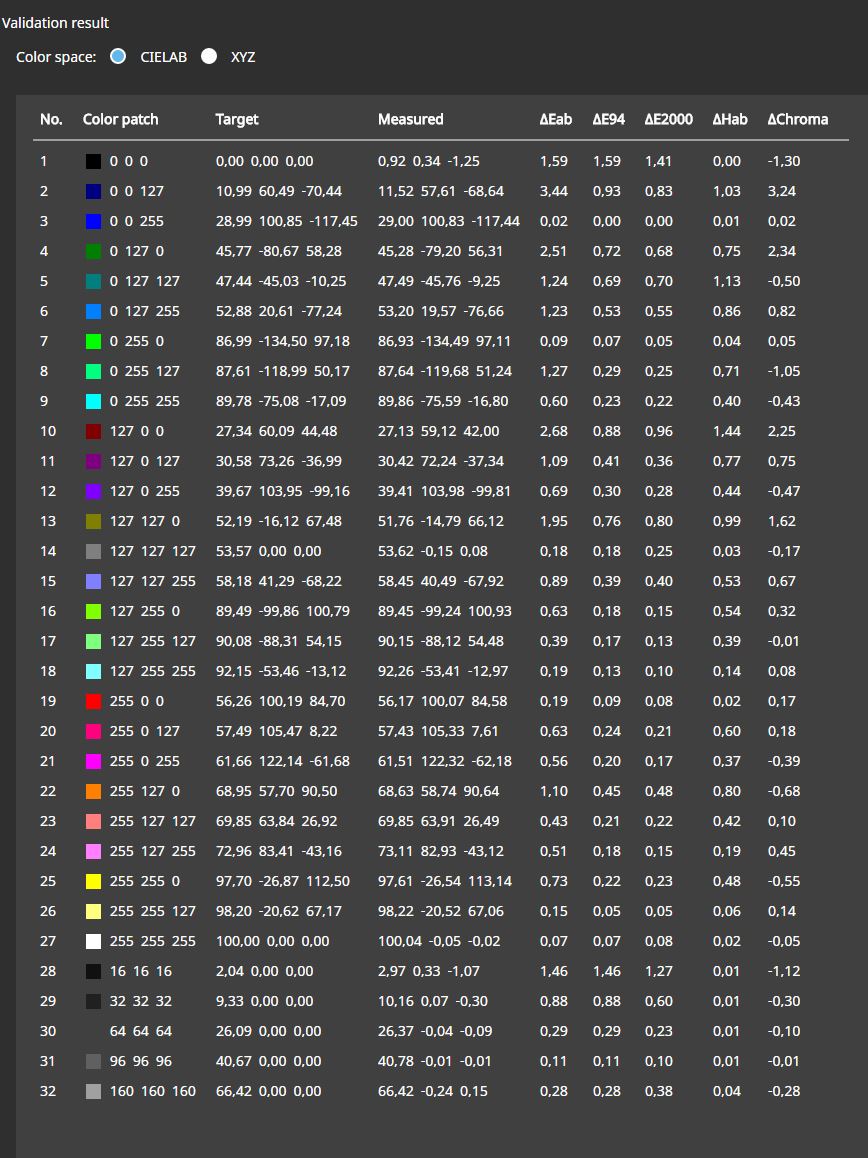Click the pure blue swatch for 0 0 255
The height and width of the screenshot is (1158, 868).
pos(93,221)
